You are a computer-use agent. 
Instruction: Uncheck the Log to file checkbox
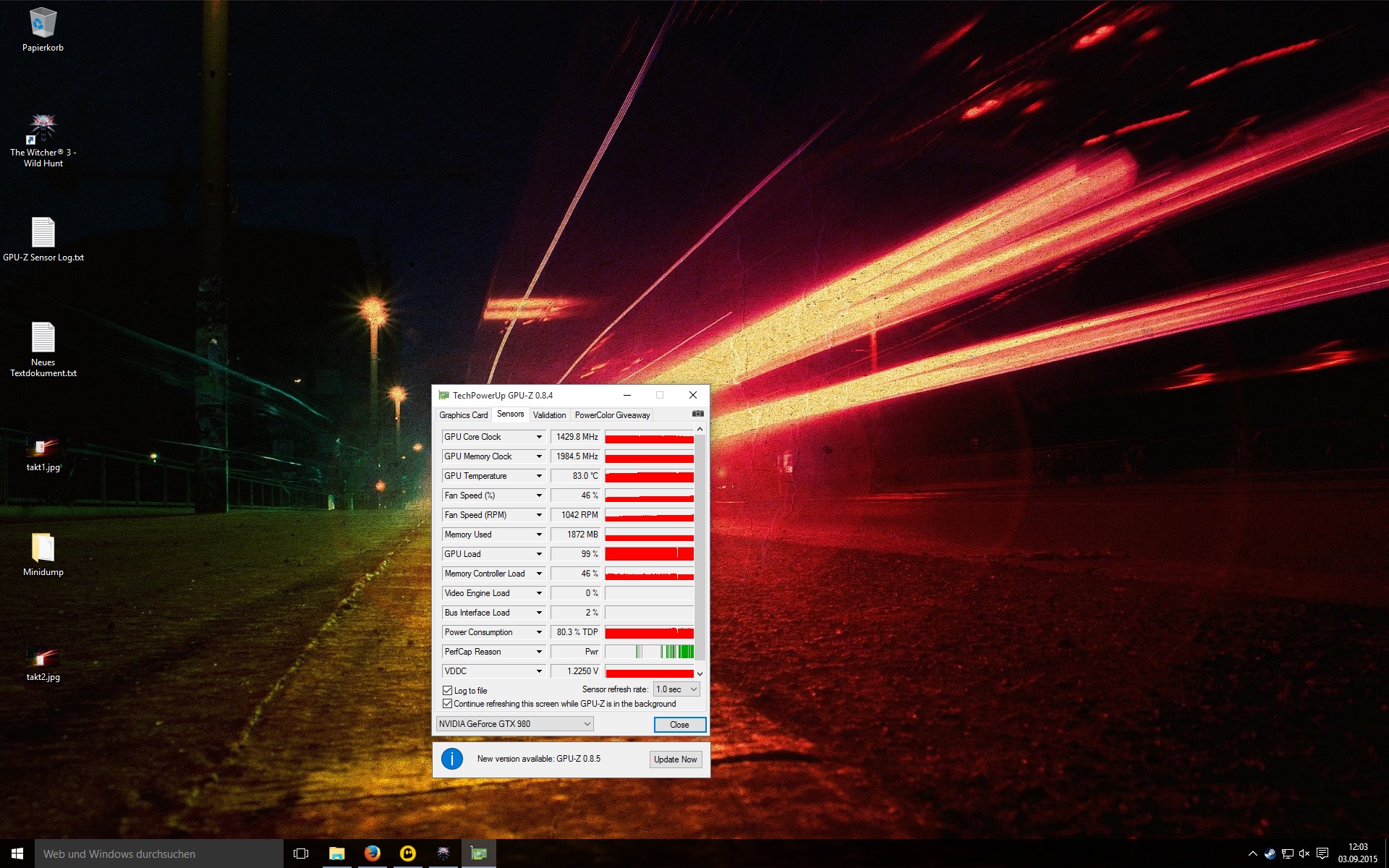[447, 691]
